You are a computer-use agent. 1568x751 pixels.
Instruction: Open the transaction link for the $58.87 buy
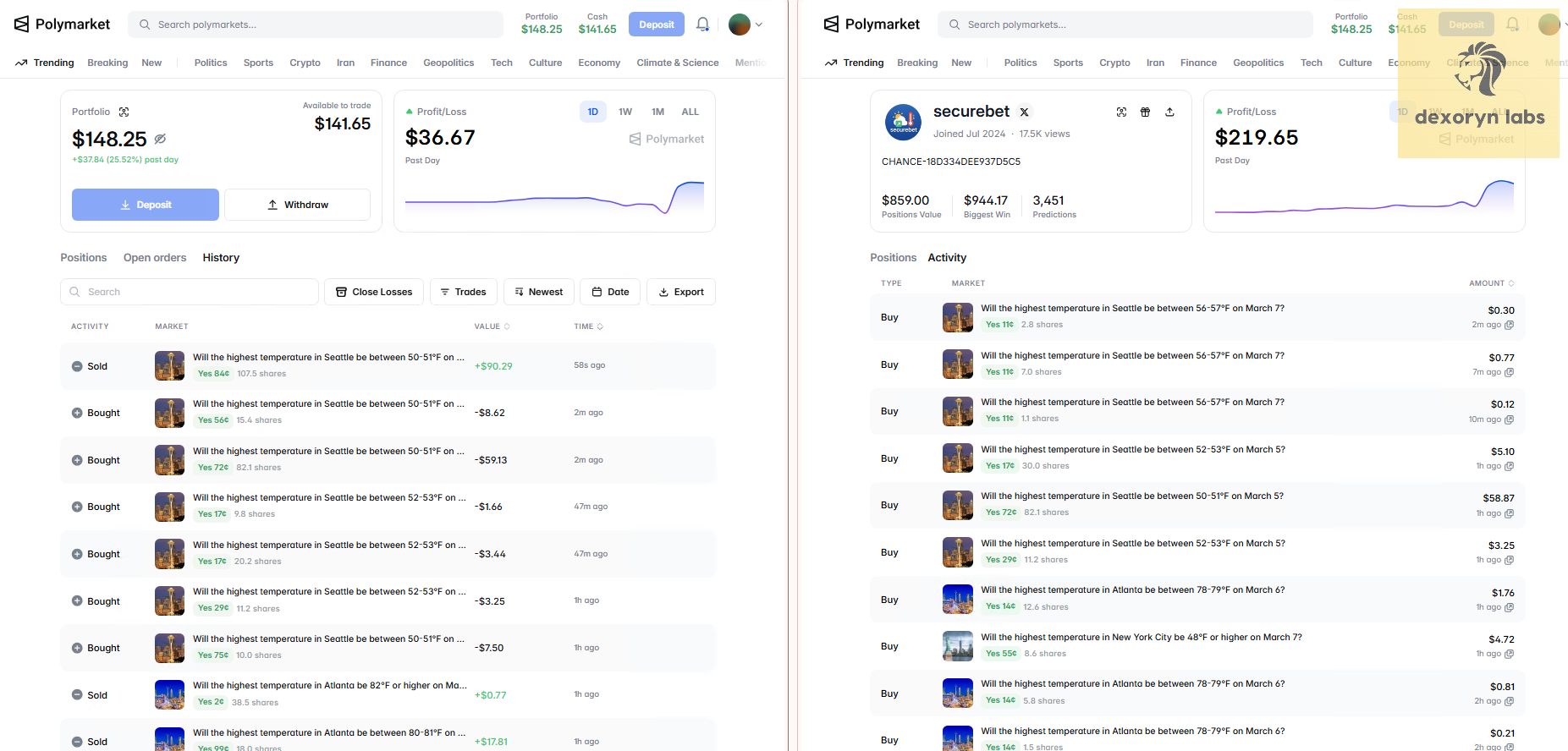coord(1510,513)
